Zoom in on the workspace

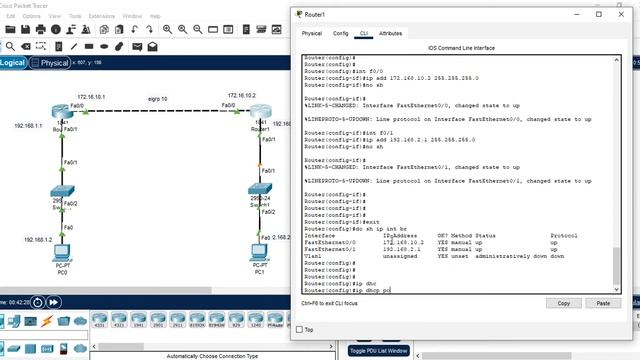167,29
